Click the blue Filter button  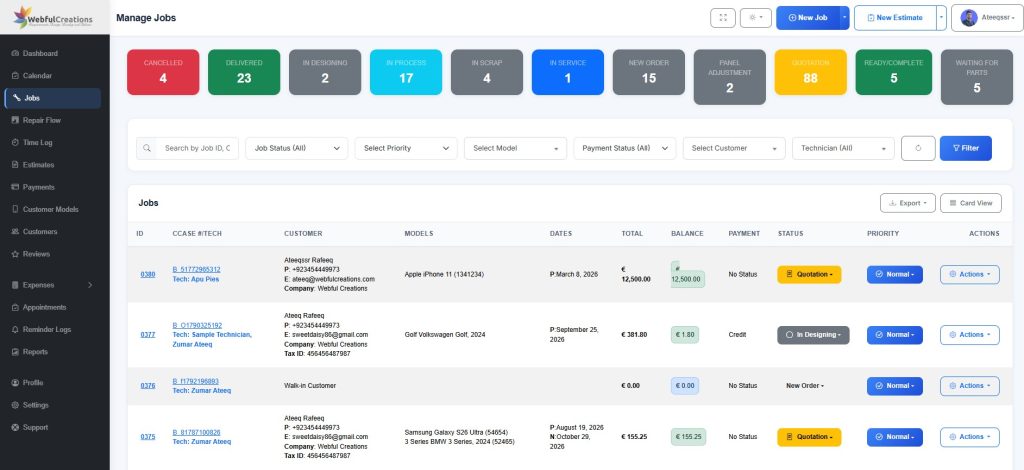(966, 148)
